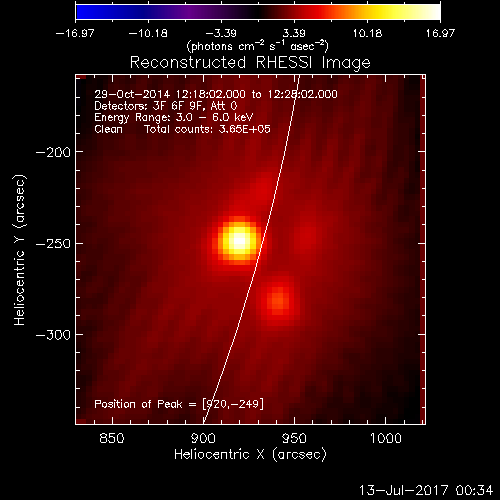Click the y-axis tick label -250

53,244
